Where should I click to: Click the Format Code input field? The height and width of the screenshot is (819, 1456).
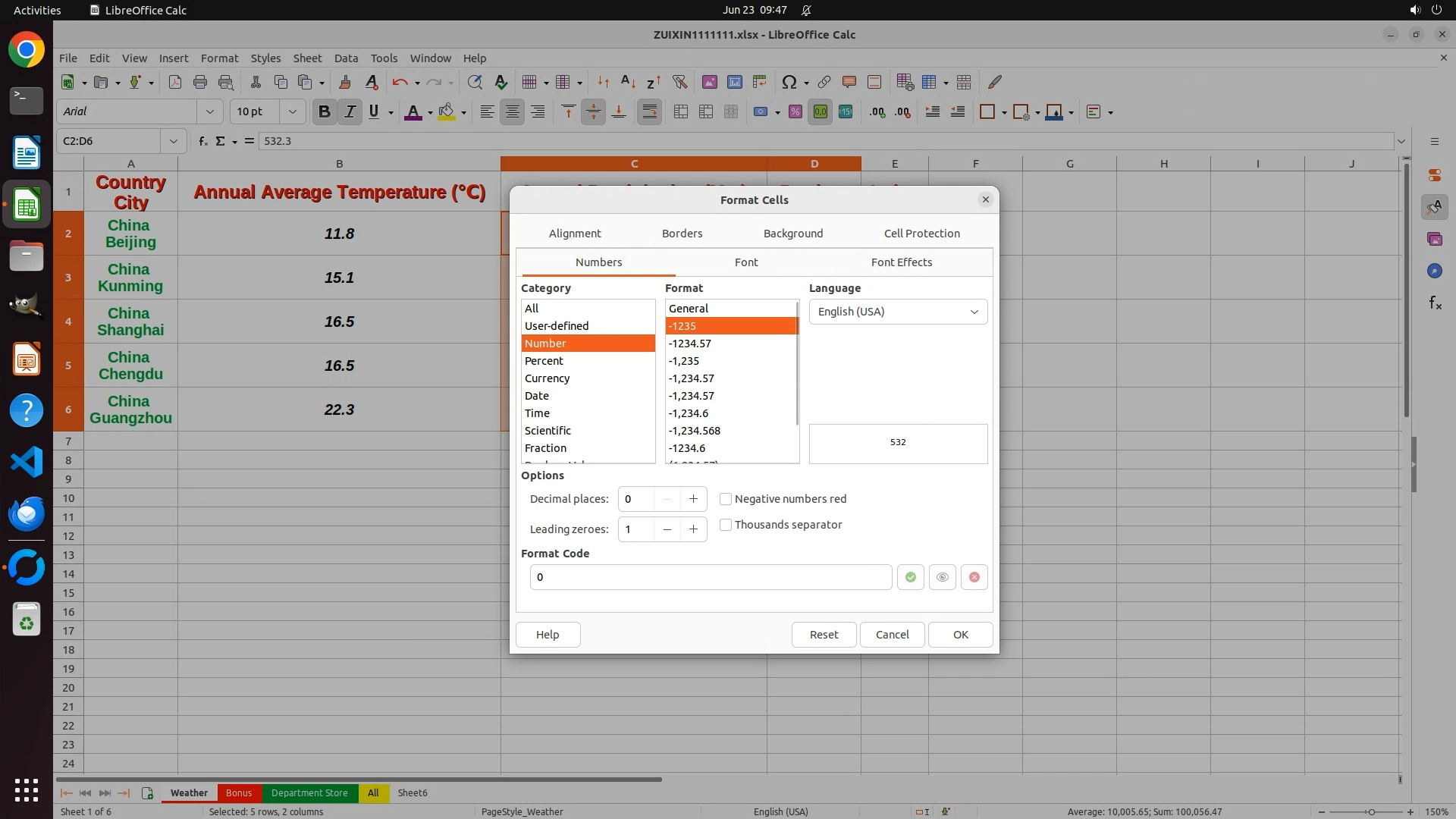pos(710,577)
